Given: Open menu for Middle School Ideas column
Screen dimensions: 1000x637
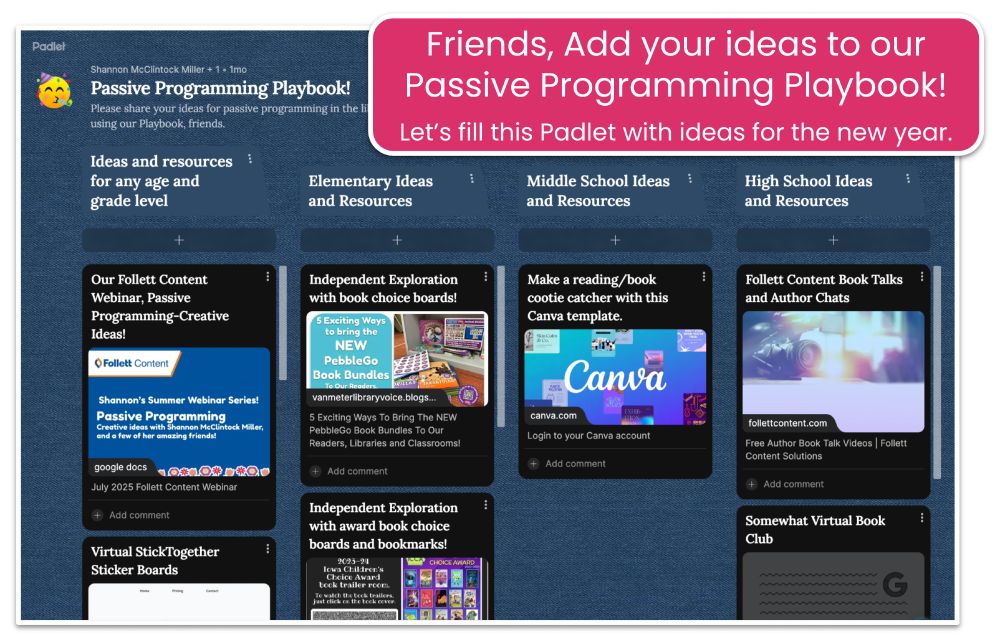Looking at the screenshot, I should pyautogui.click(x=690, y=179).
